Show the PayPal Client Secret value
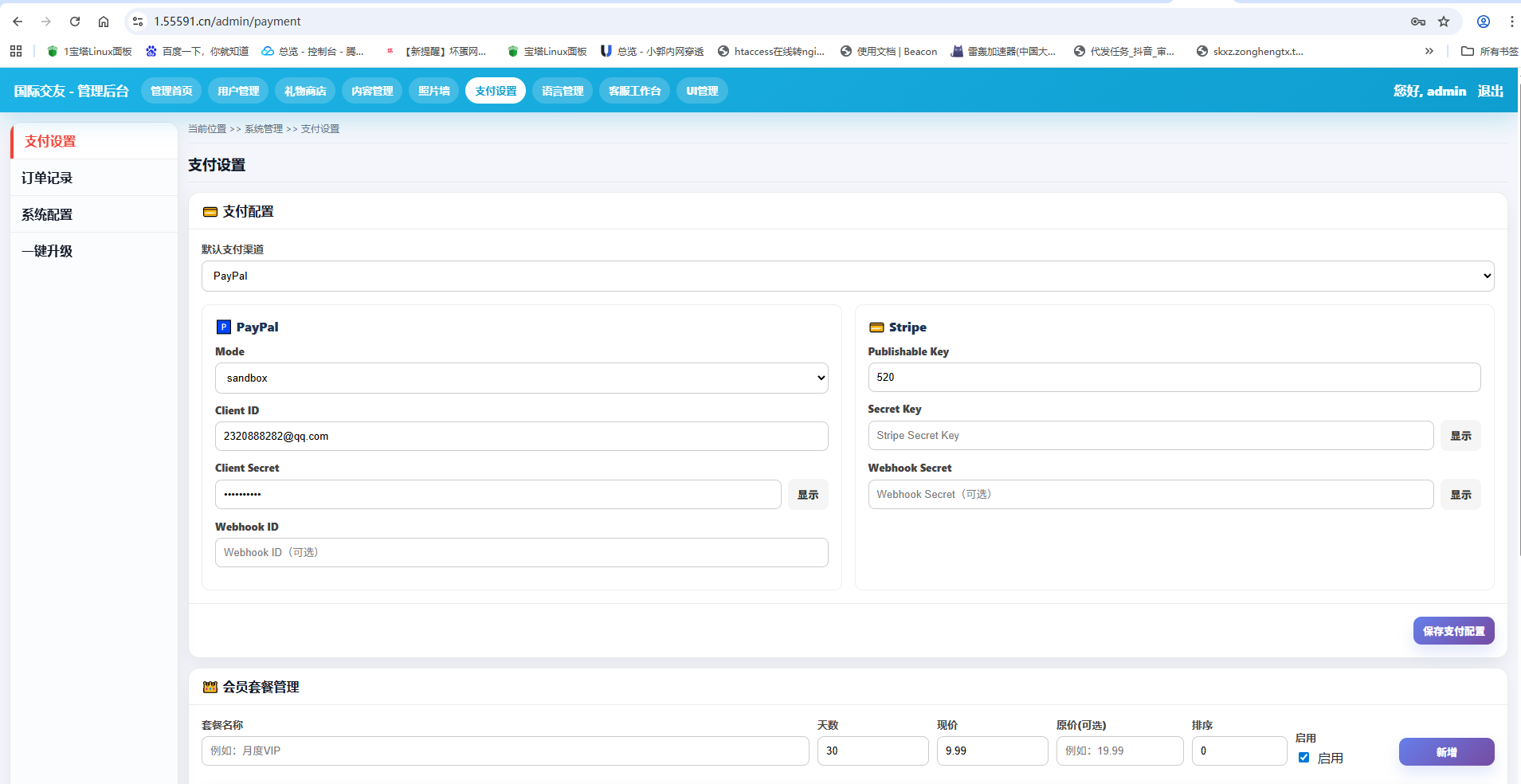The width and height of the screenshot is (1521, 784). pyautogui.click(x=808, y=495)
